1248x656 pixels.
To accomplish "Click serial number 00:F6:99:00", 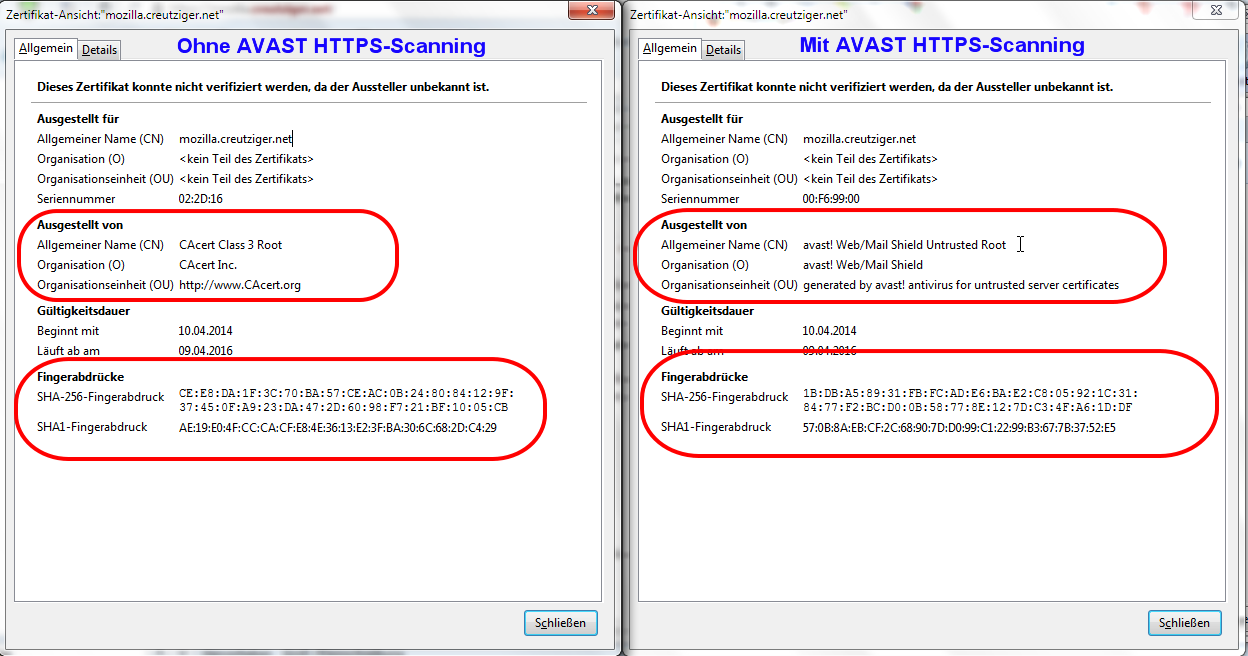I will click(831, 199).
